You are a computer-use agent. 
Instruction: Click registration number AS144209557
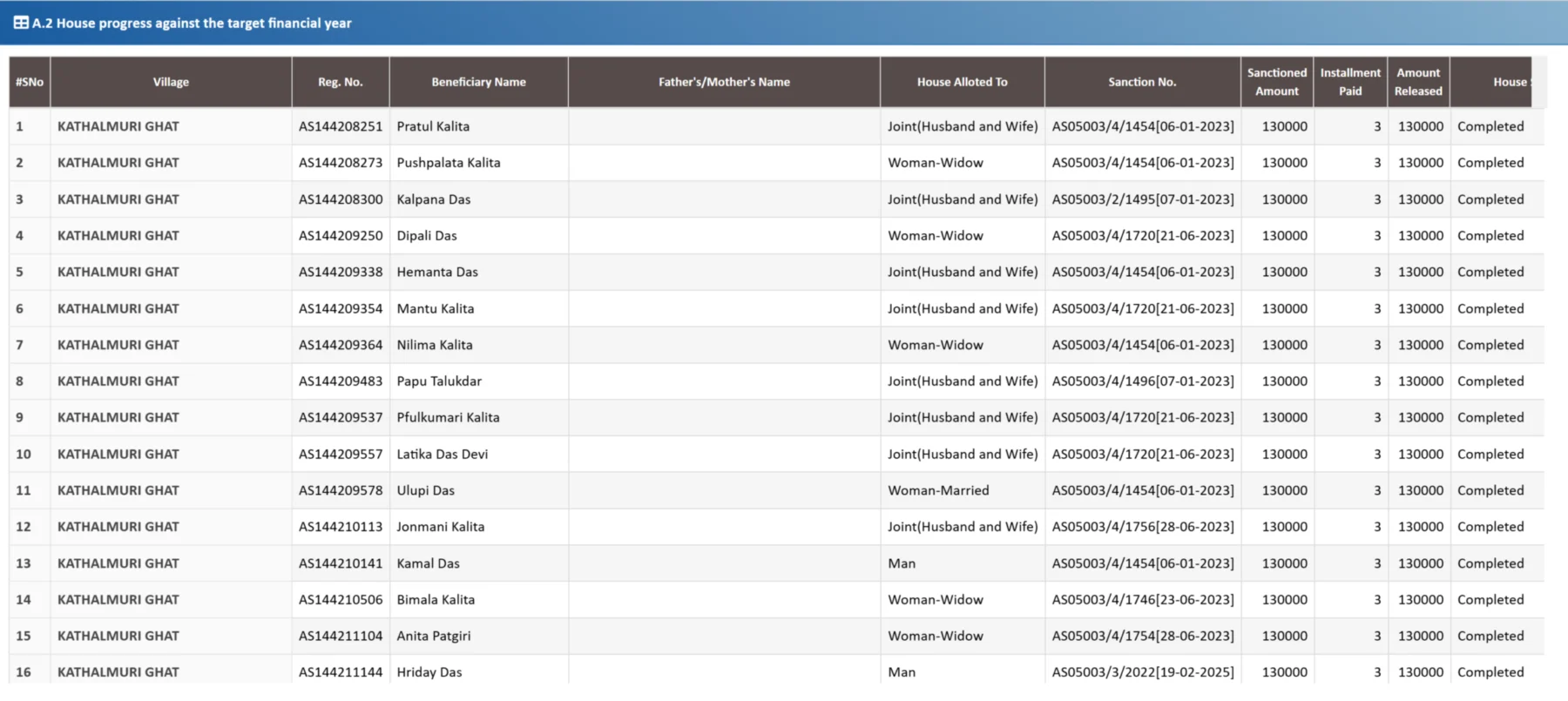pyautogui.click(x=341, y=454)
